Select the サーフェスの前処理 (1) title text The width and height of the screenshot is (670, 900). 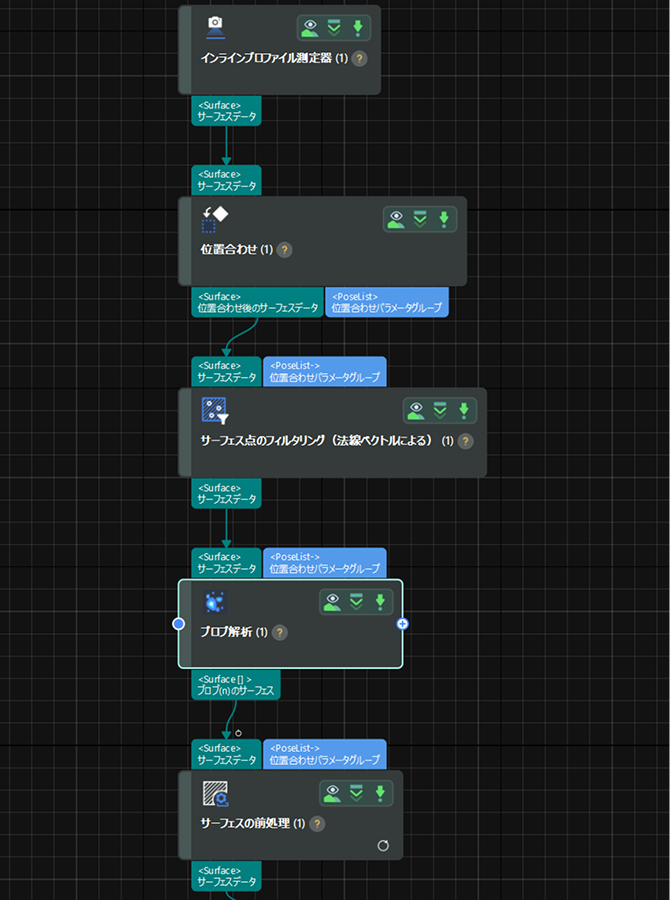[253, 824]
